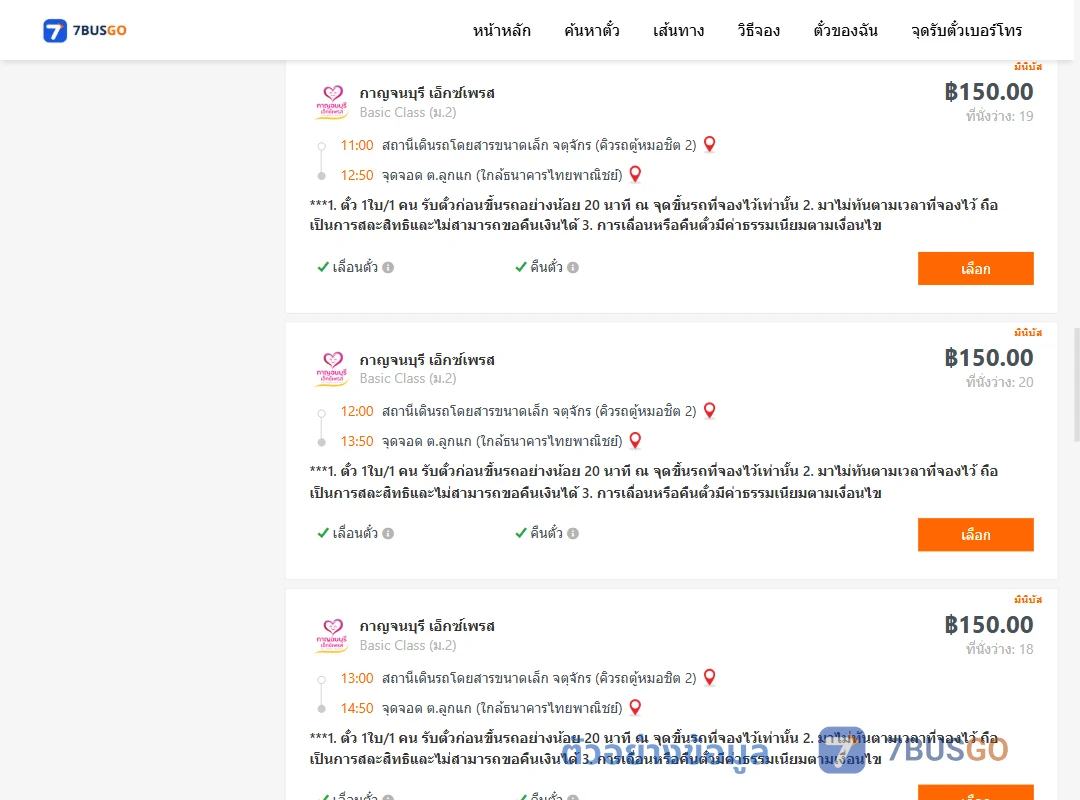1080x800 pixels.
Task: Open map pin for 14:50 arrival stop
Action: [x=635, y=707]
